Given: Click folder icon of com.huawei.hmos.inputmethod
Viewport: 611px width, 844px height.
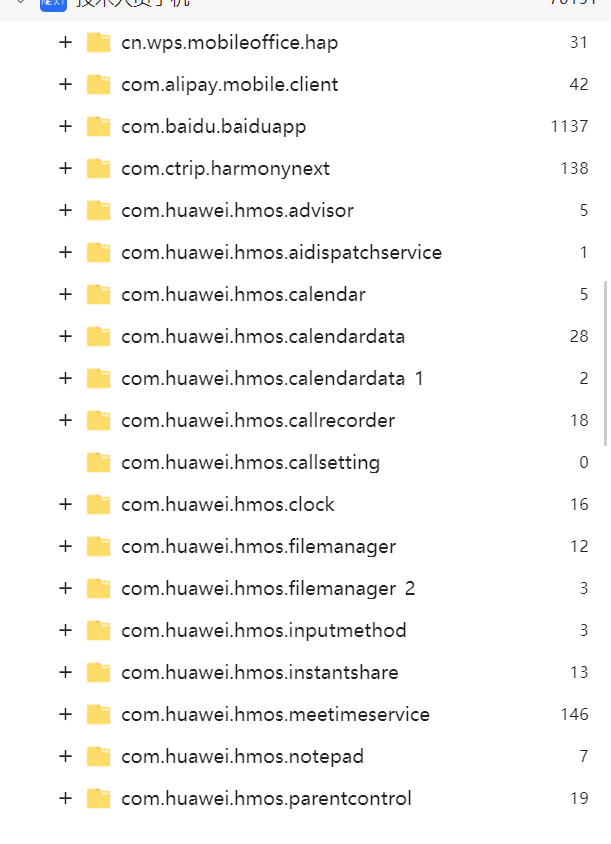Looking at the screenshot, I should click(99, 630).
